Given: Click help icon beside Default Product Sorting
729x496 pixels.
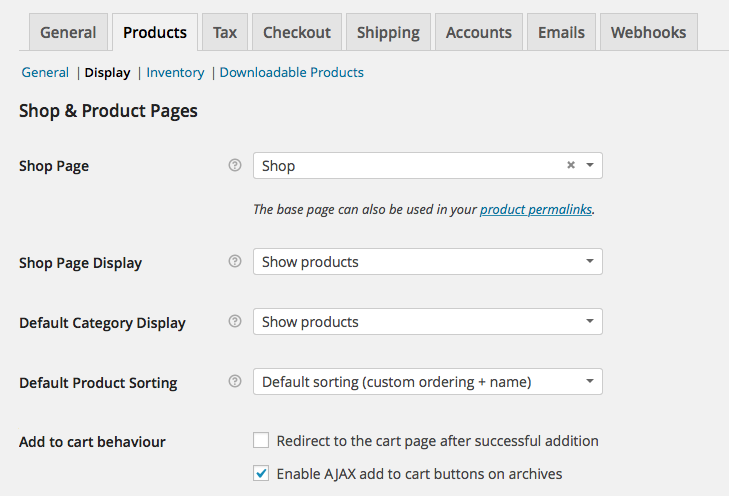Looking at the screenshot, I should click(x=235, y=382).
